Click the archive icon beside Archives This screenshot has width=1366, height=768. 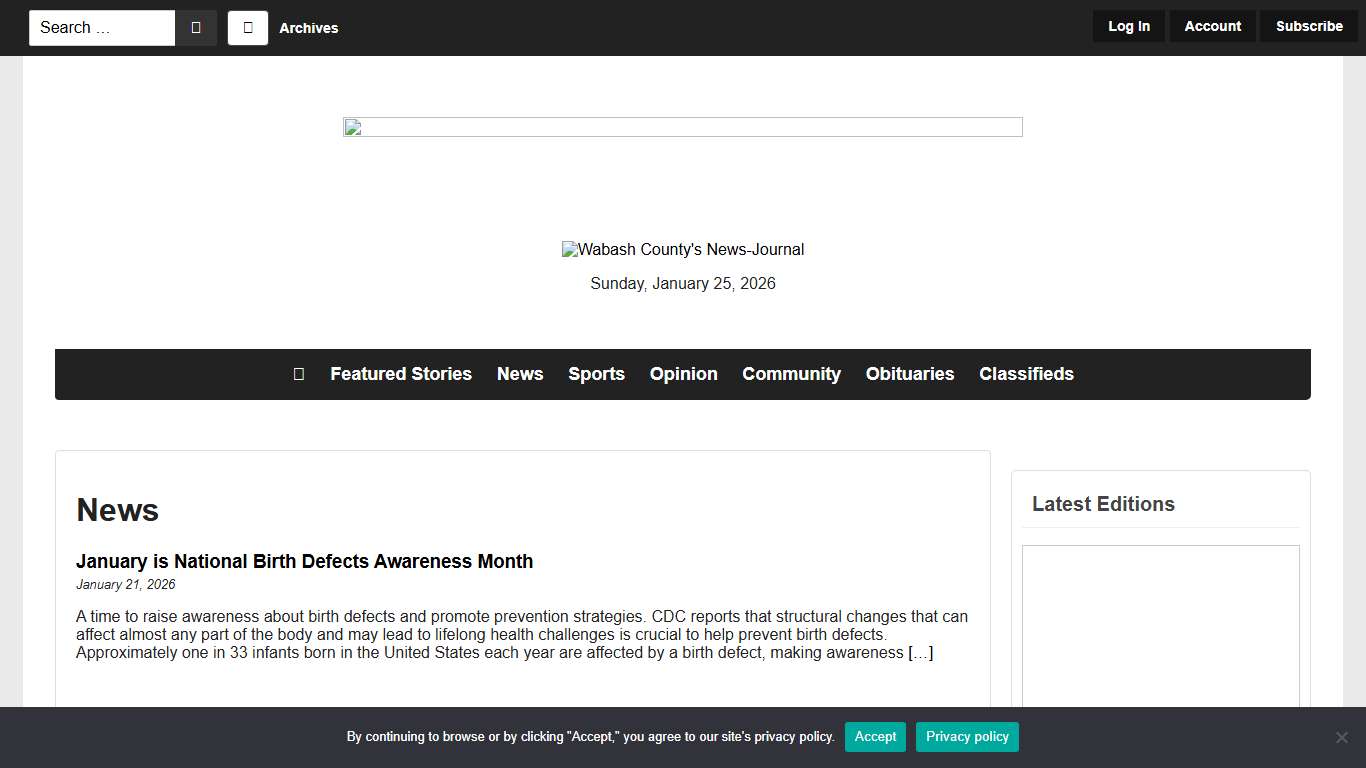(248, 28)
